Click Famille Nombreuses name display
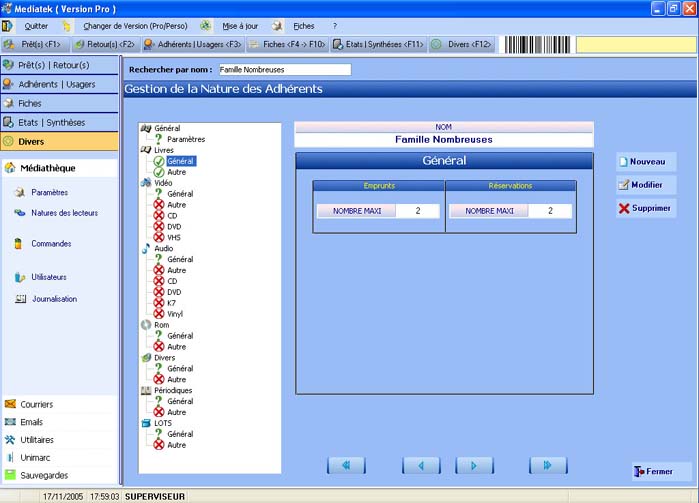 pyautogui.click(x=444, y=140)
